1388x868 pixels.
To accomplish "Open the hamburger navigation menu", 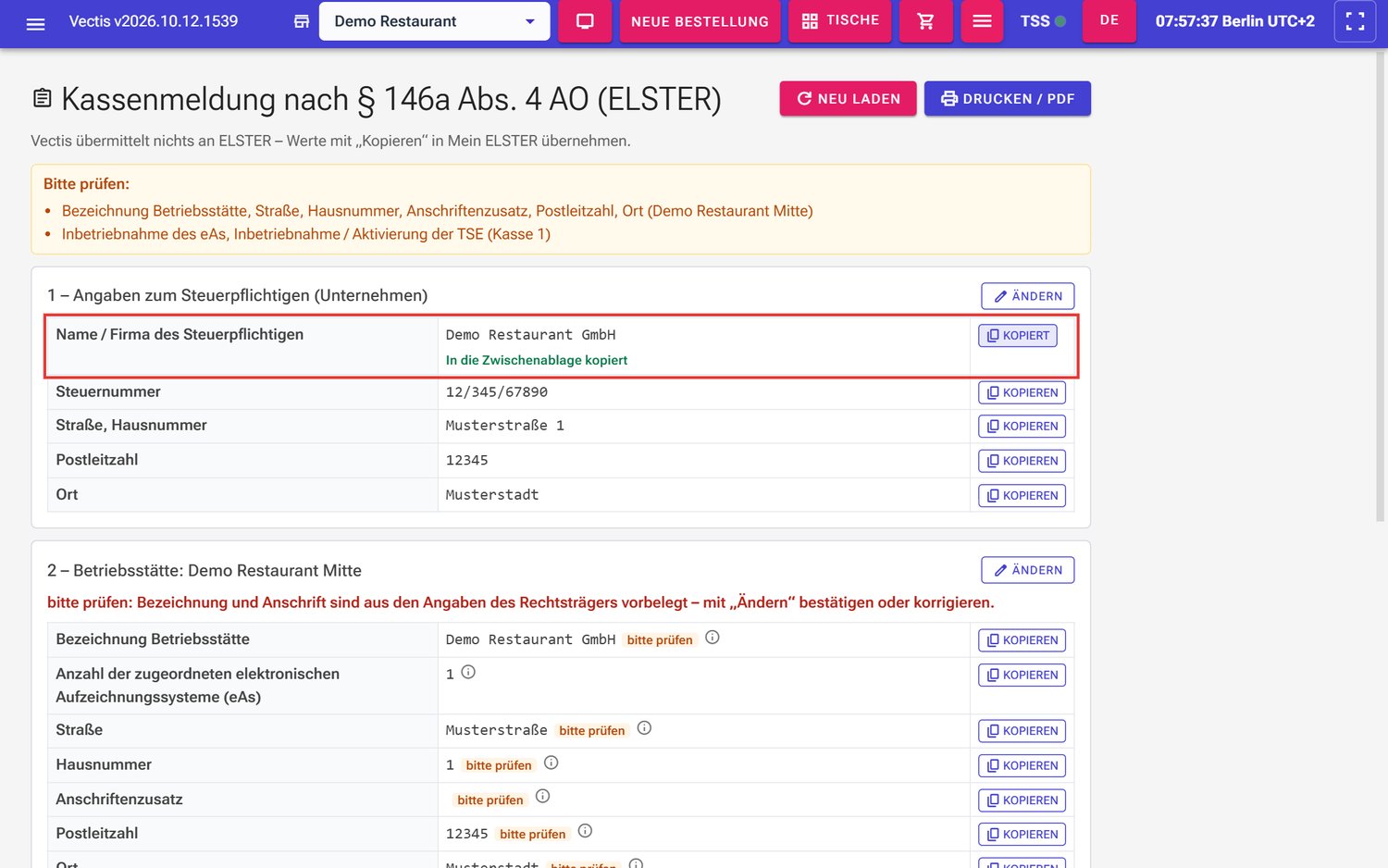I will [x=35, y=23].
